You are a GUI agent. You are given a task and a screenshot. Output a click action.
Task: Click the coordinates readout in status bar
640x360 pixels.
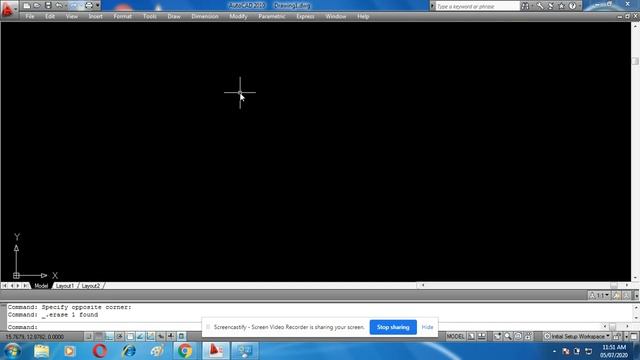click(x=35, y=337)
